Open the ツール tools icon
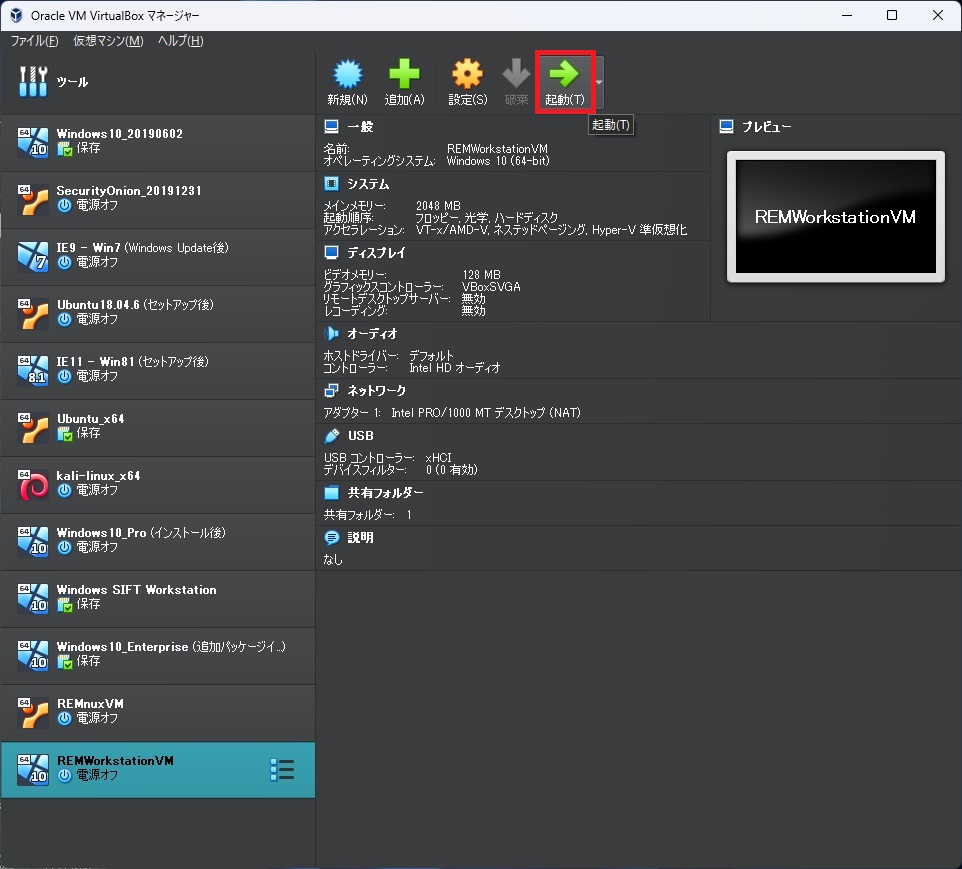962x869 pixels. click(33, 82)
